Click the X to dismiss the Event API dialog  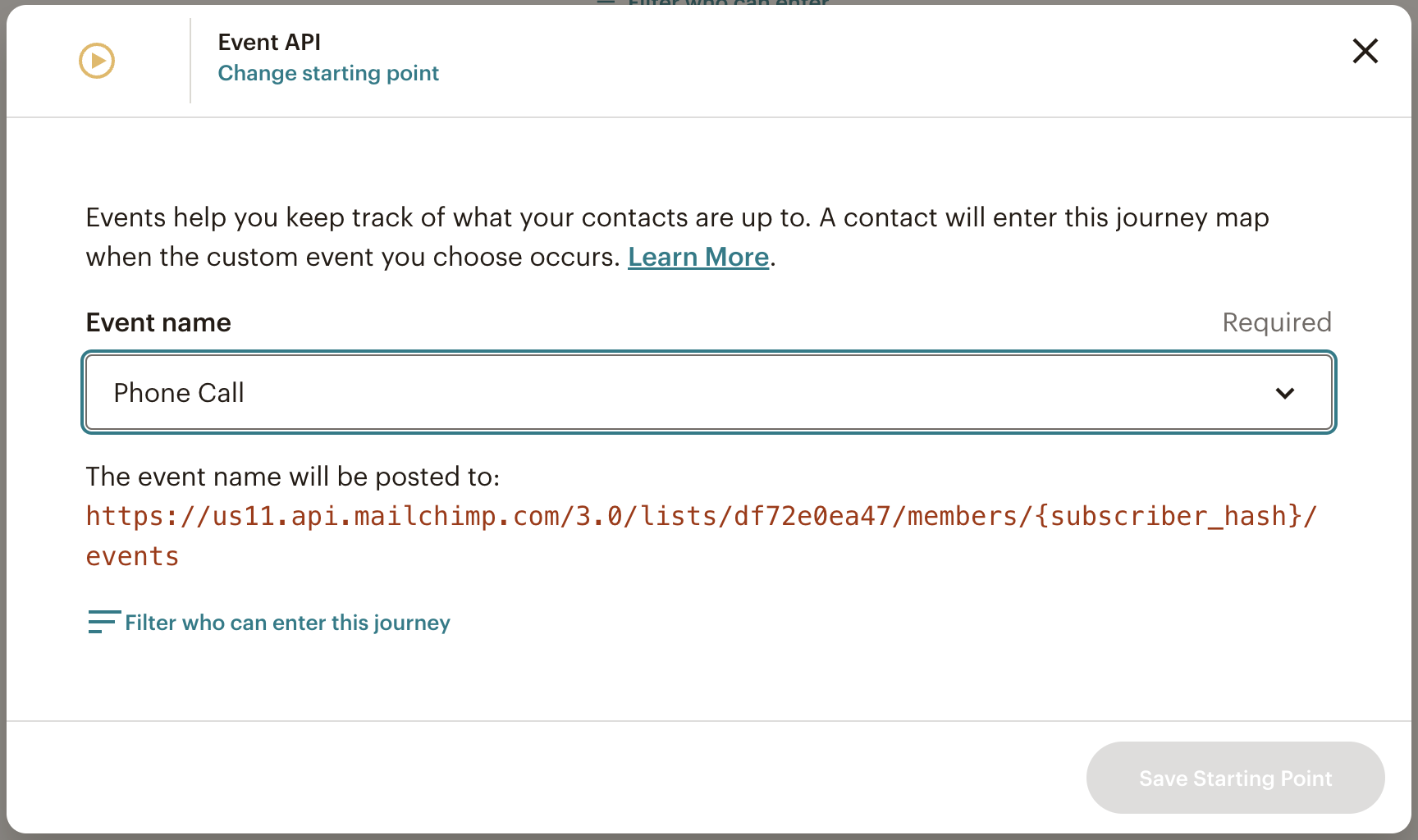click(1365, 51)
